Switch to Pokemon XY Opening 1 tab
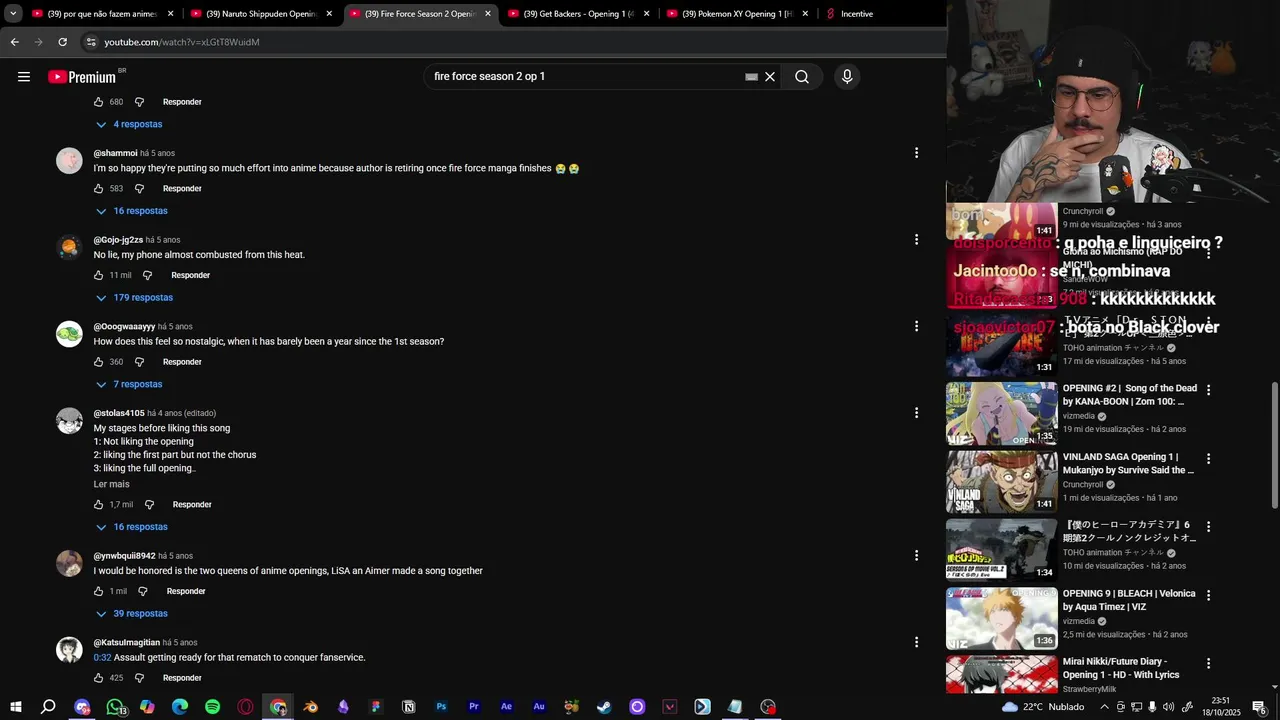This screenshot has width=1280, height=720. tap(738, 14)
